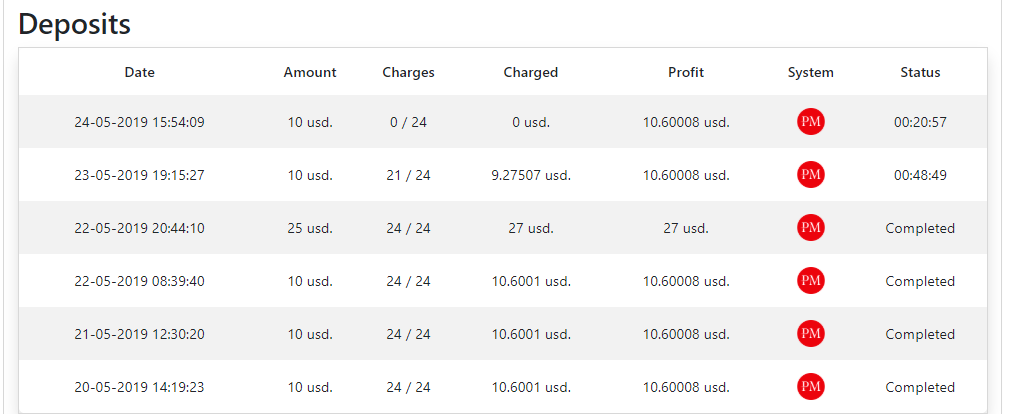Click the 27 usd. profit value
The height and width of the screenshot is (414, 1009).
click(x=686, y=228)
